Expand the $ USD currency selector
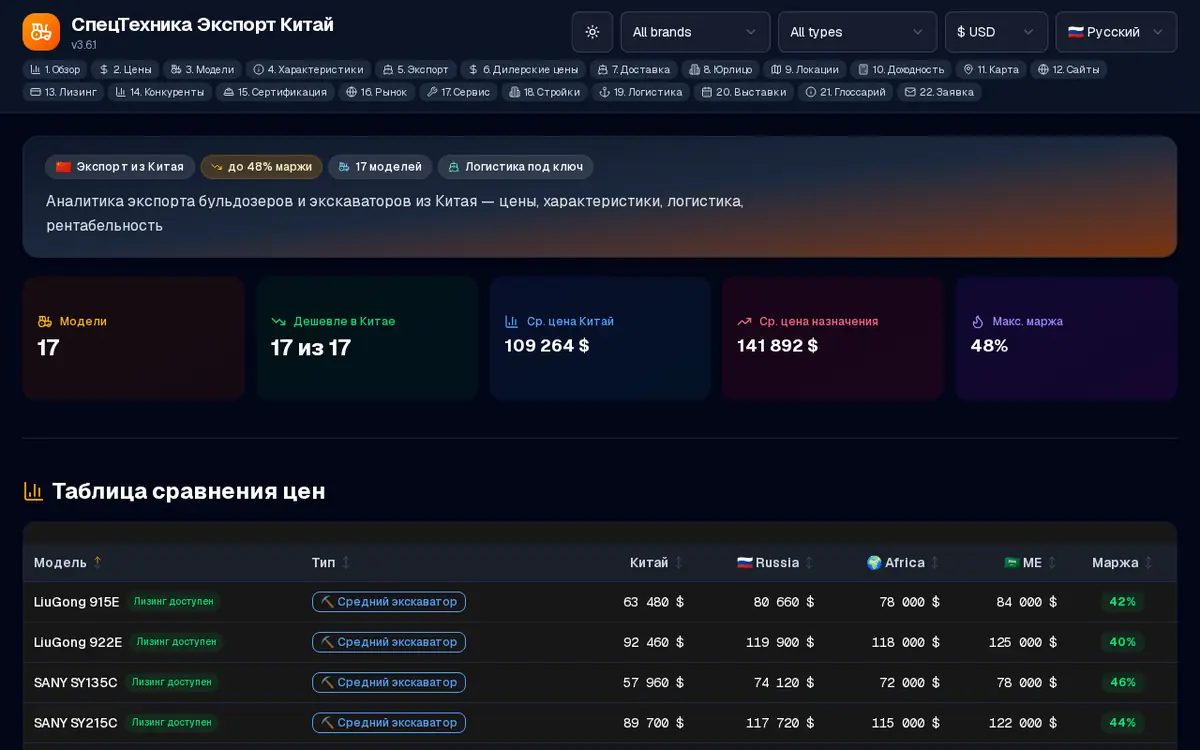The height and width of the screenshot is (750, 1200). click(996, 32)
